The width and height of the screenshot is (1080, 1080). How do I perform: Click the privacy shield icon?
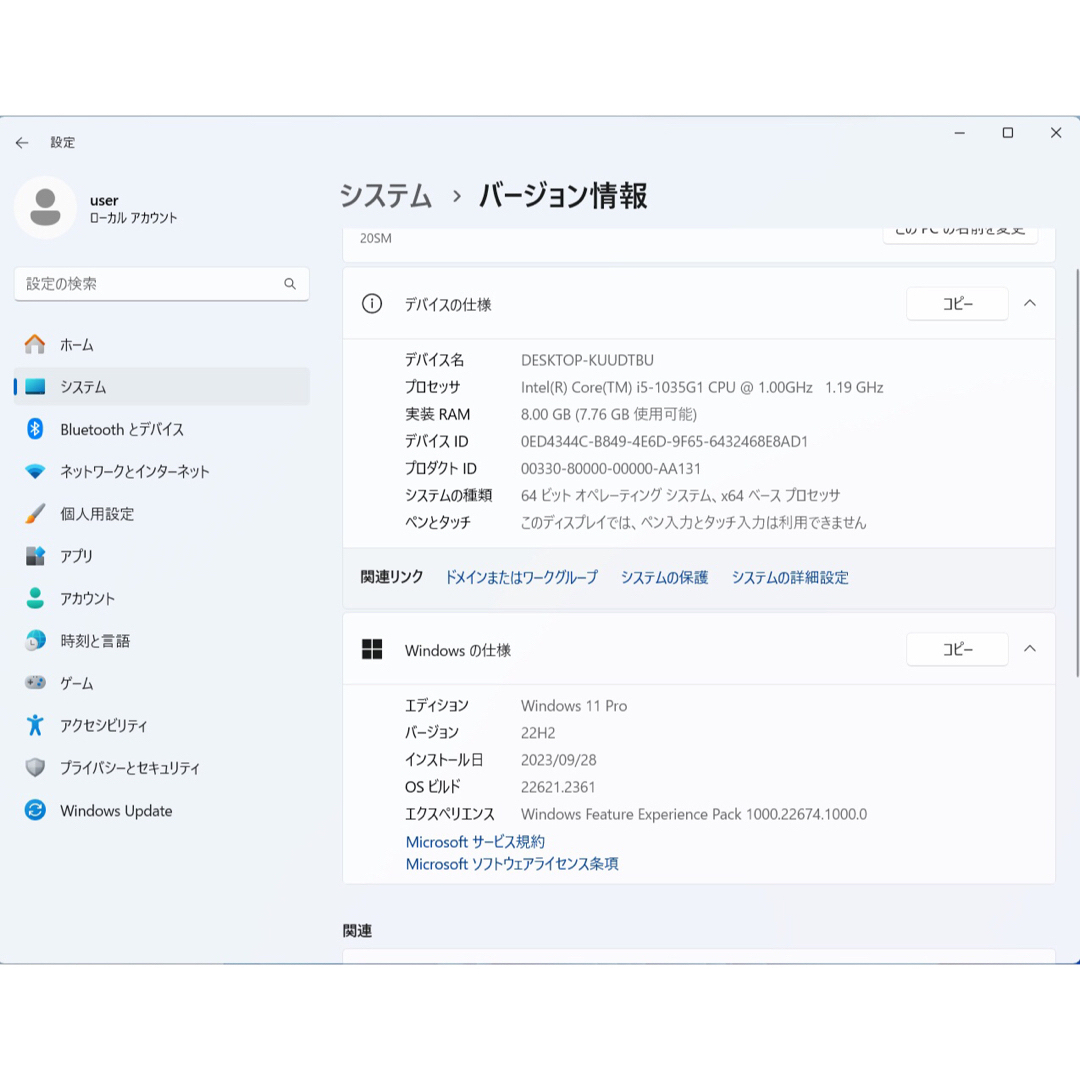point(35,767)
